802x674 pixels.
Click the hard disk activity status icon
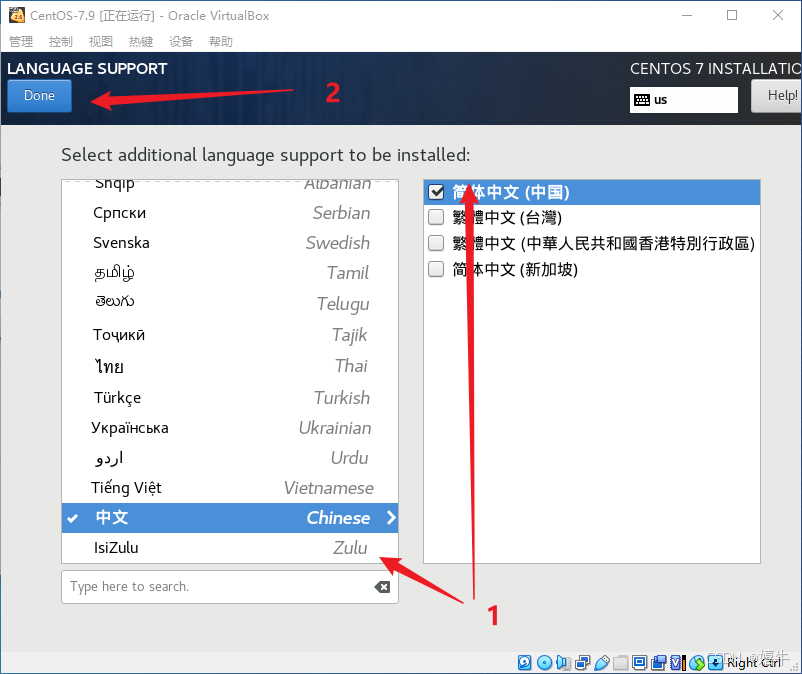[524, 663]
